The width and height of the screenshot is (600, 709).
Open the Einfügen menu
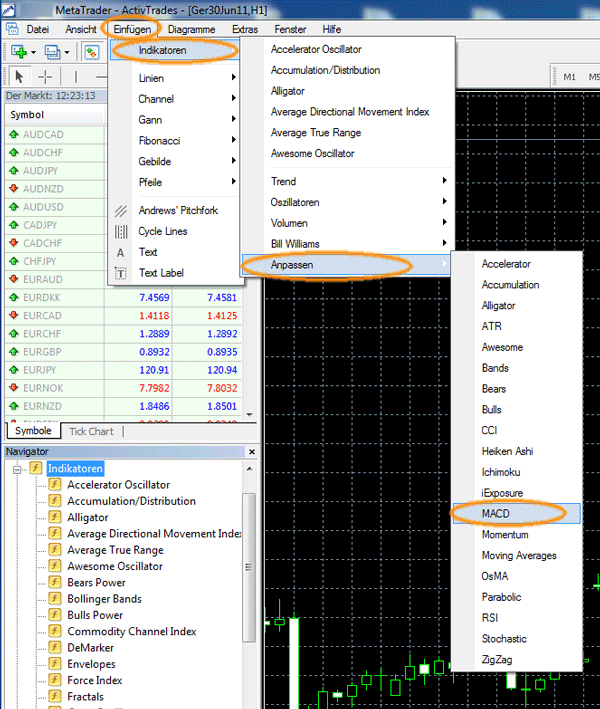[x=132, y=29]
